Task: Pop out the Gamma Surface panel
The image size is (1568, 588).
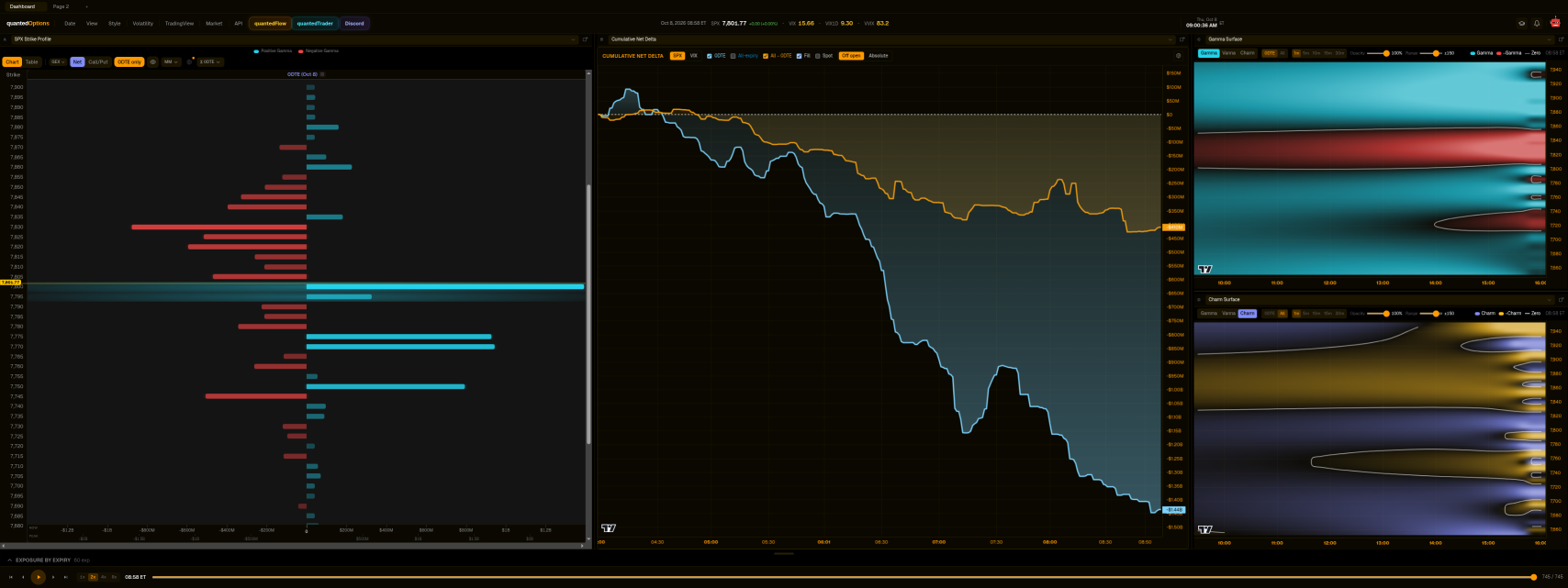Action: (1562, 39)
